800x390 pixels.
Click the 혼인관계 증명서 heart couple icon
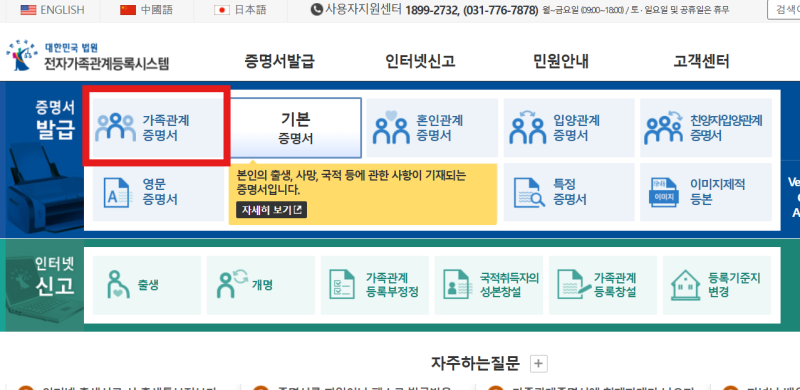click(391, 127)
